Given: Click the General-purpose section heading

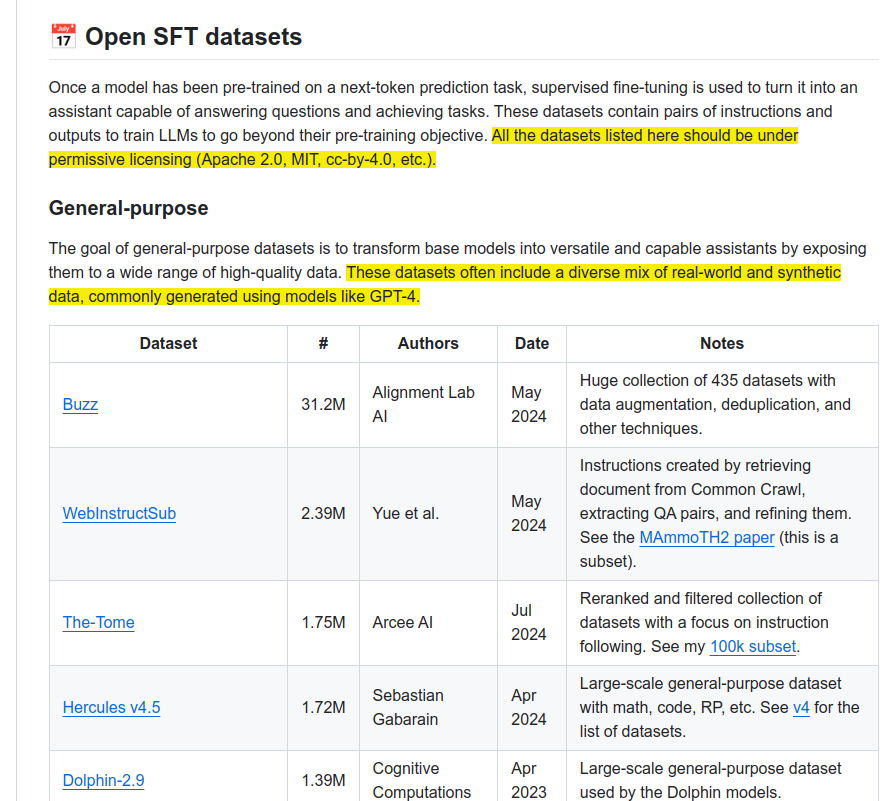Looking at the screenshot, I should point(128,208).
